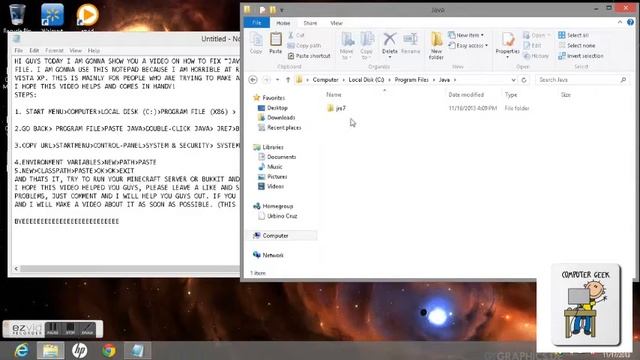Click the Properties icon

click(508, 40)
